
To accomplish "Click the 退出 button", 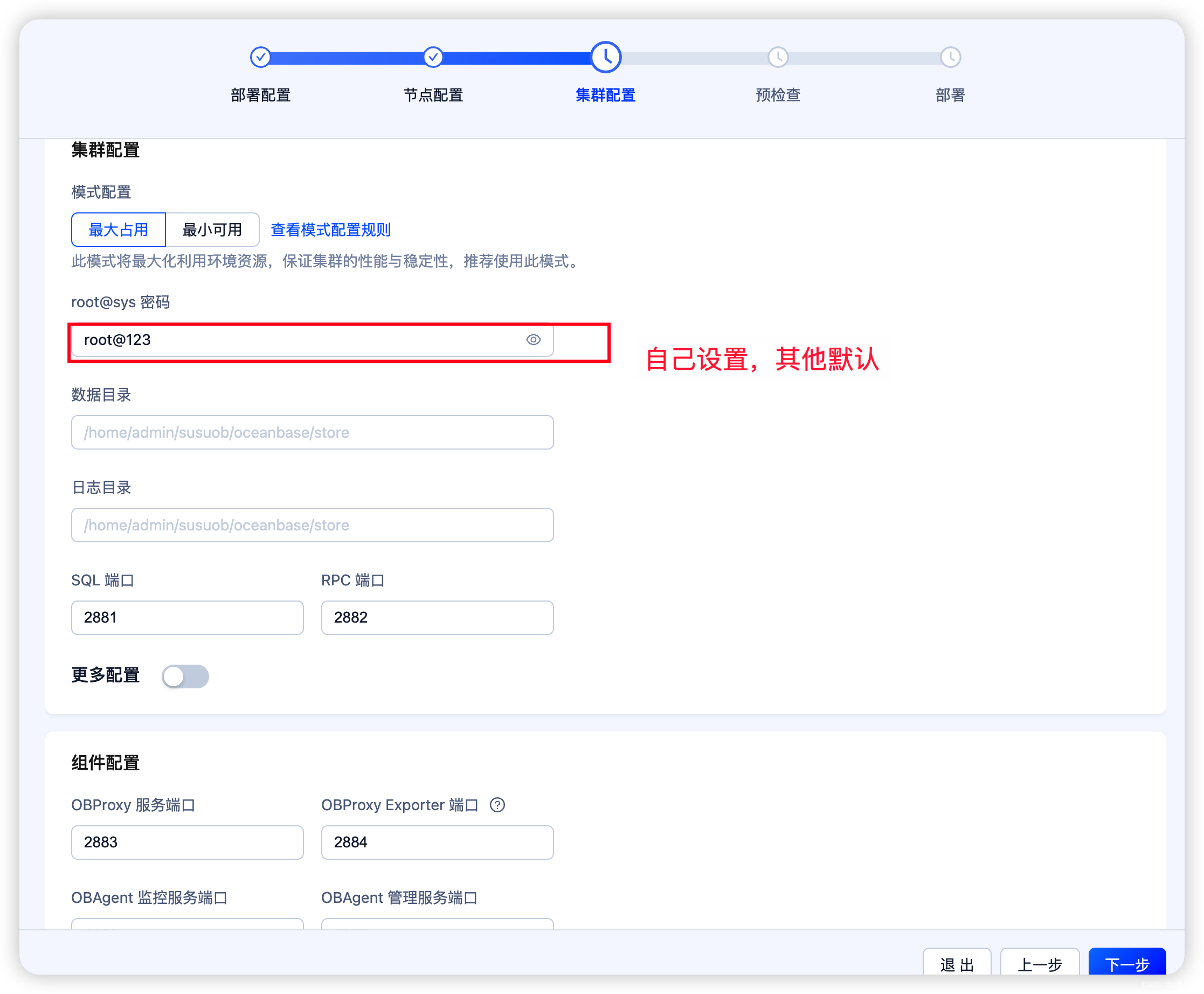I will (x=957, y=964).
